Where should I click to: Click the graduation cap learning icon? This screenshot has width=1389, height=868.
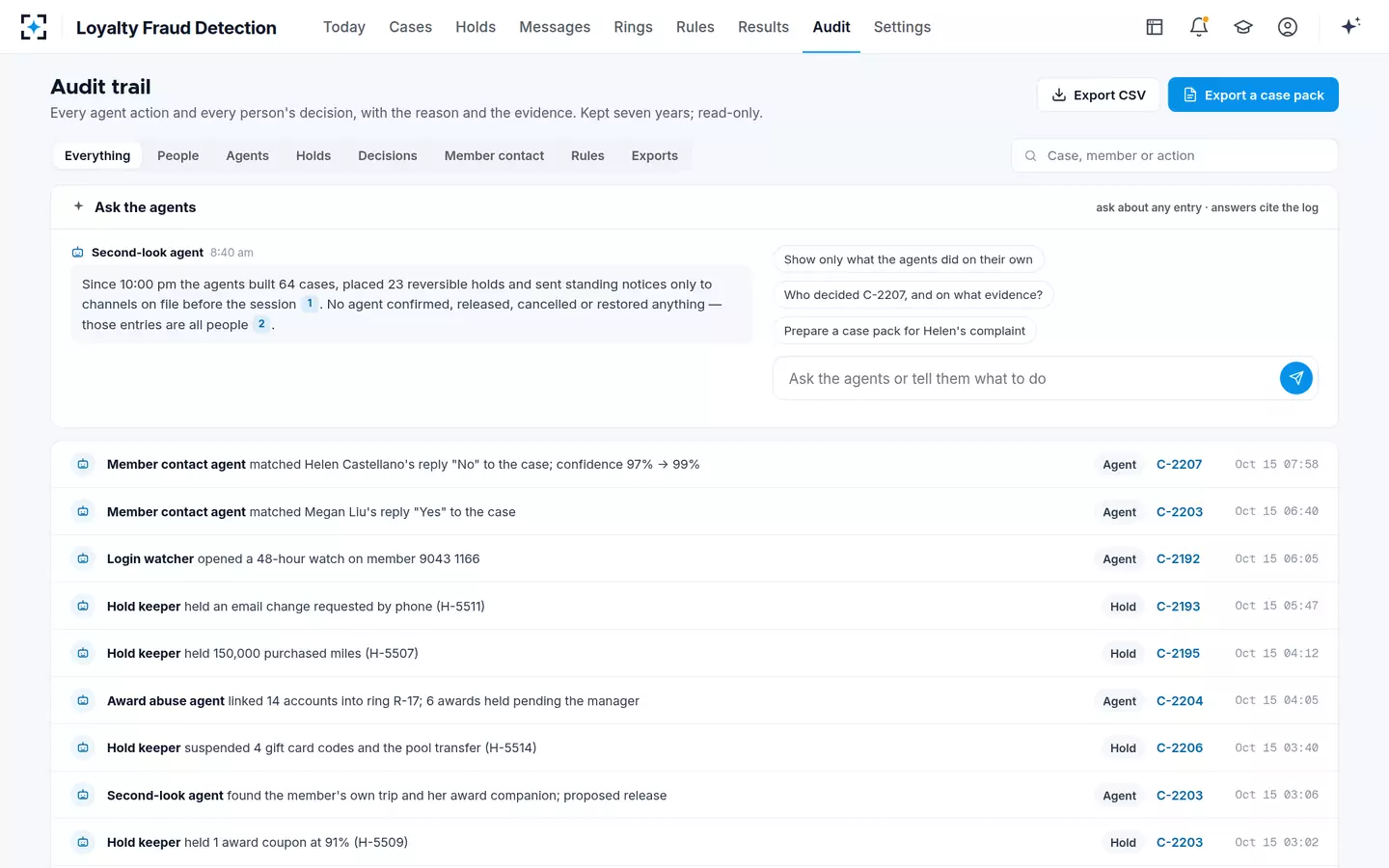coord(1243,27)
